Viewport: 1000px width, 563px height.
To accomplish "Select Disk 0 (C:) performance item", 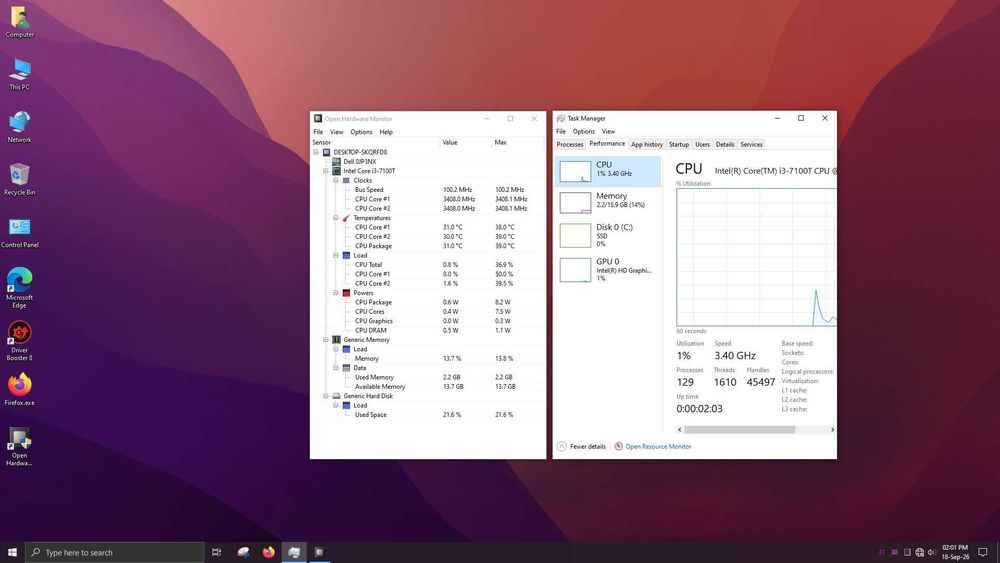I will tap(607, 235).
